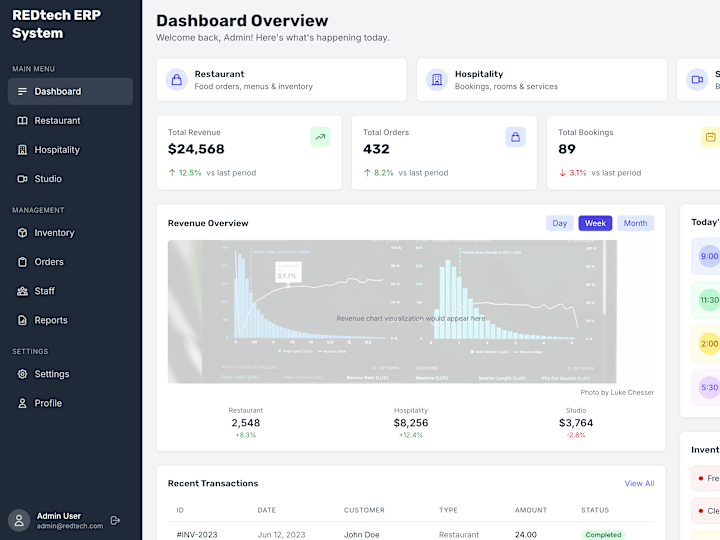This screenshot has height=540, width=720.
Task: Select the Week range toggle
Action: 595,223
